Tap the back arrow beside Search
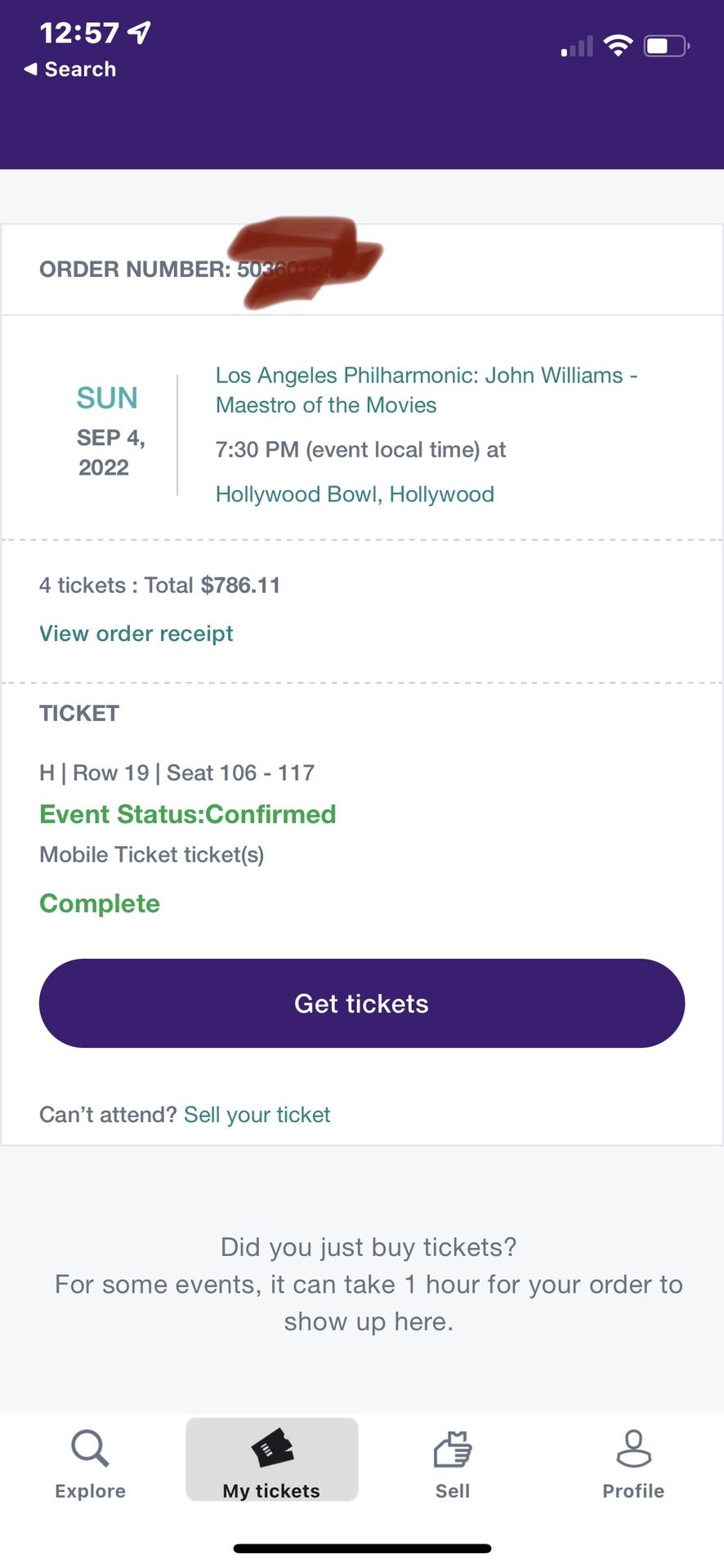Viewport: 724px width, 1568px height. [x=30, y=69]
